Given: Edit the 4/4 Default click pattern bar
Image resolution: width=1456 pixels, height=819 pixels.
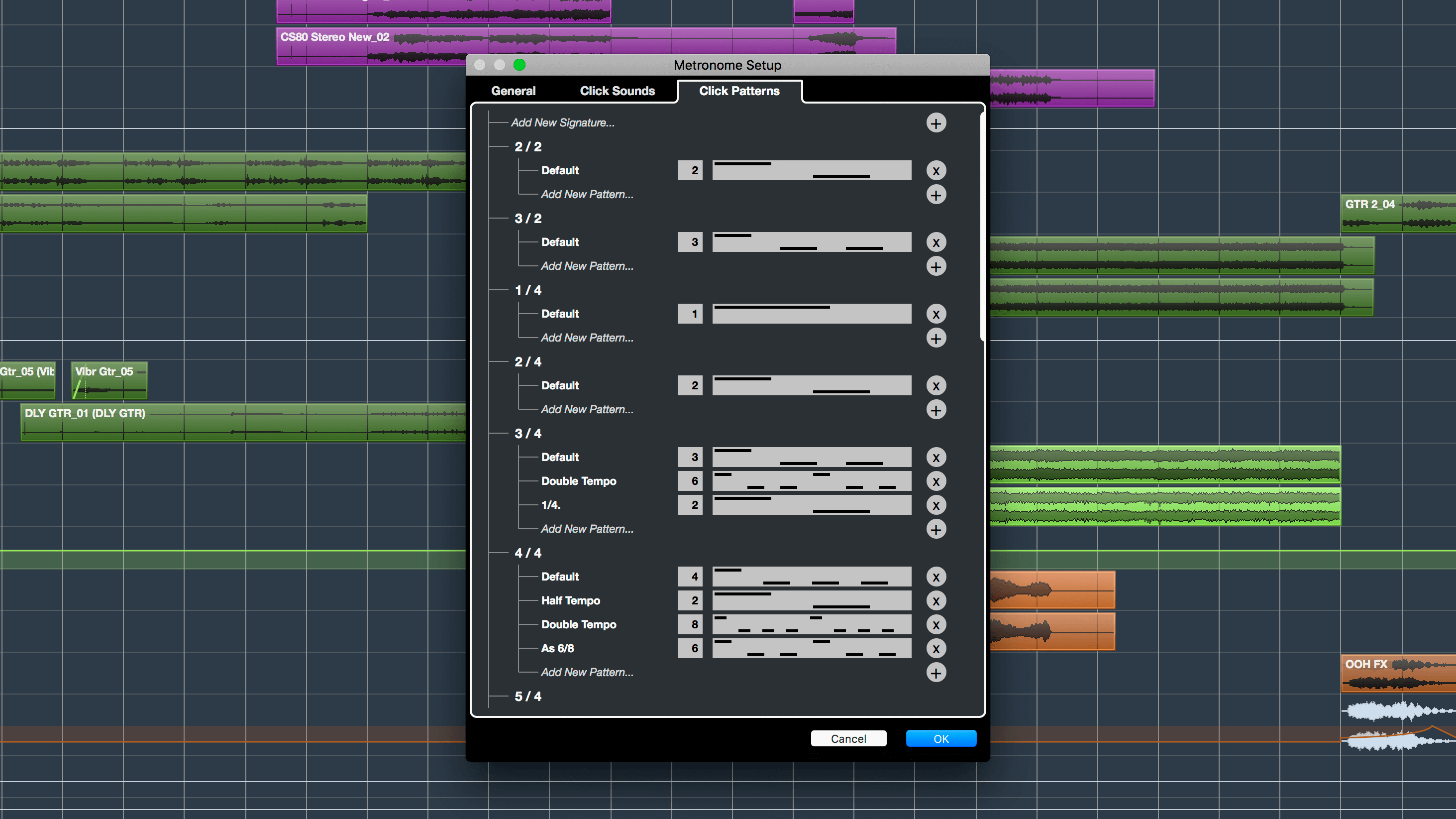Looking at the screenshot, I should coord(811,577).
